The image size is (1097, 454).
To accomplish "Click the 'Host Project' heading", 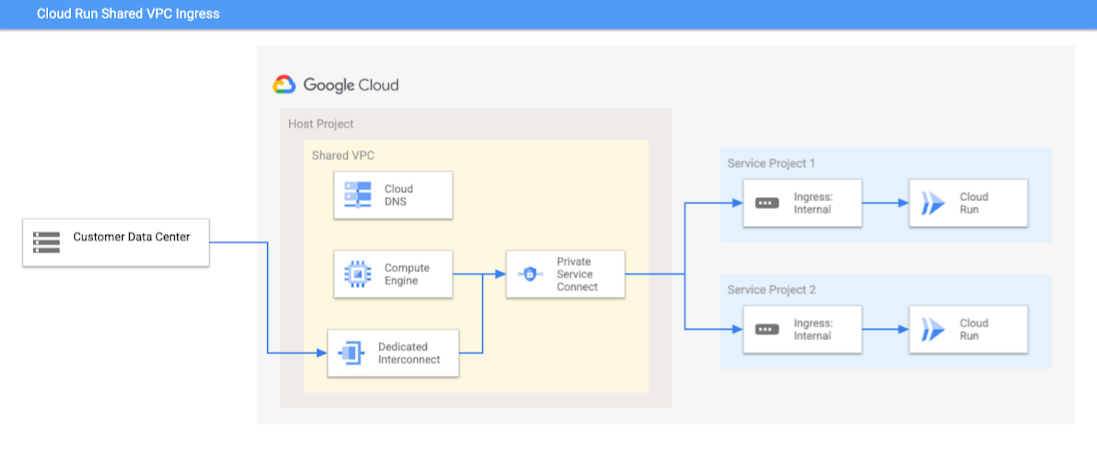I will 321,124.
